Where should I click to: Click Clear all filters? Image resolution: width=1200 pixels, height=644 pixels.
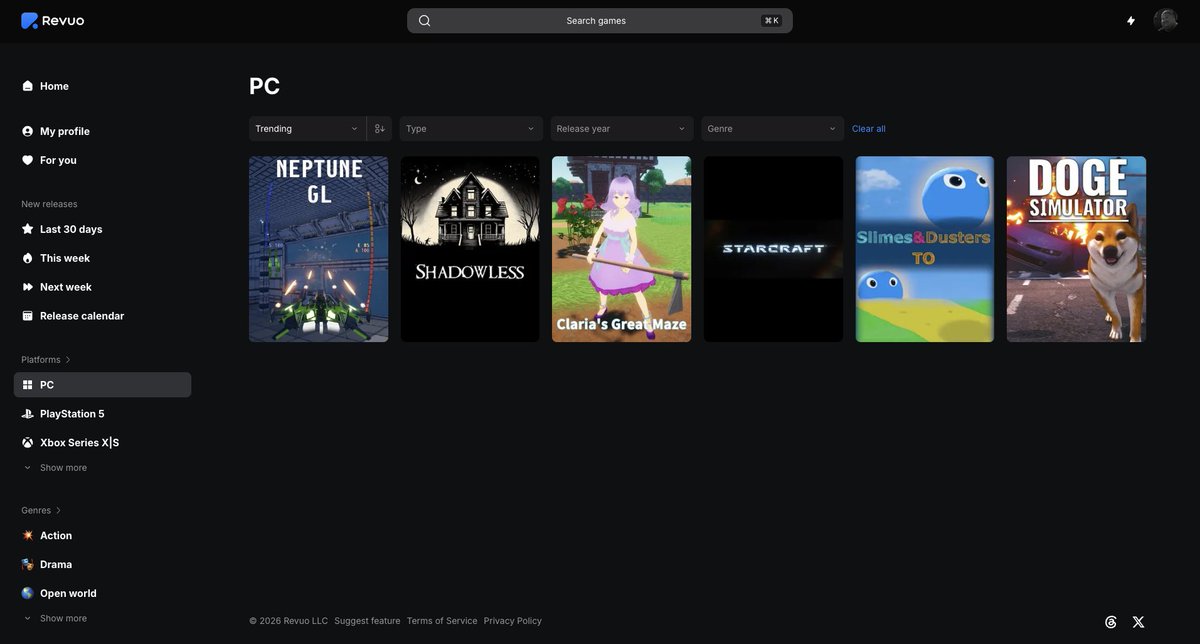click(869, 129)
